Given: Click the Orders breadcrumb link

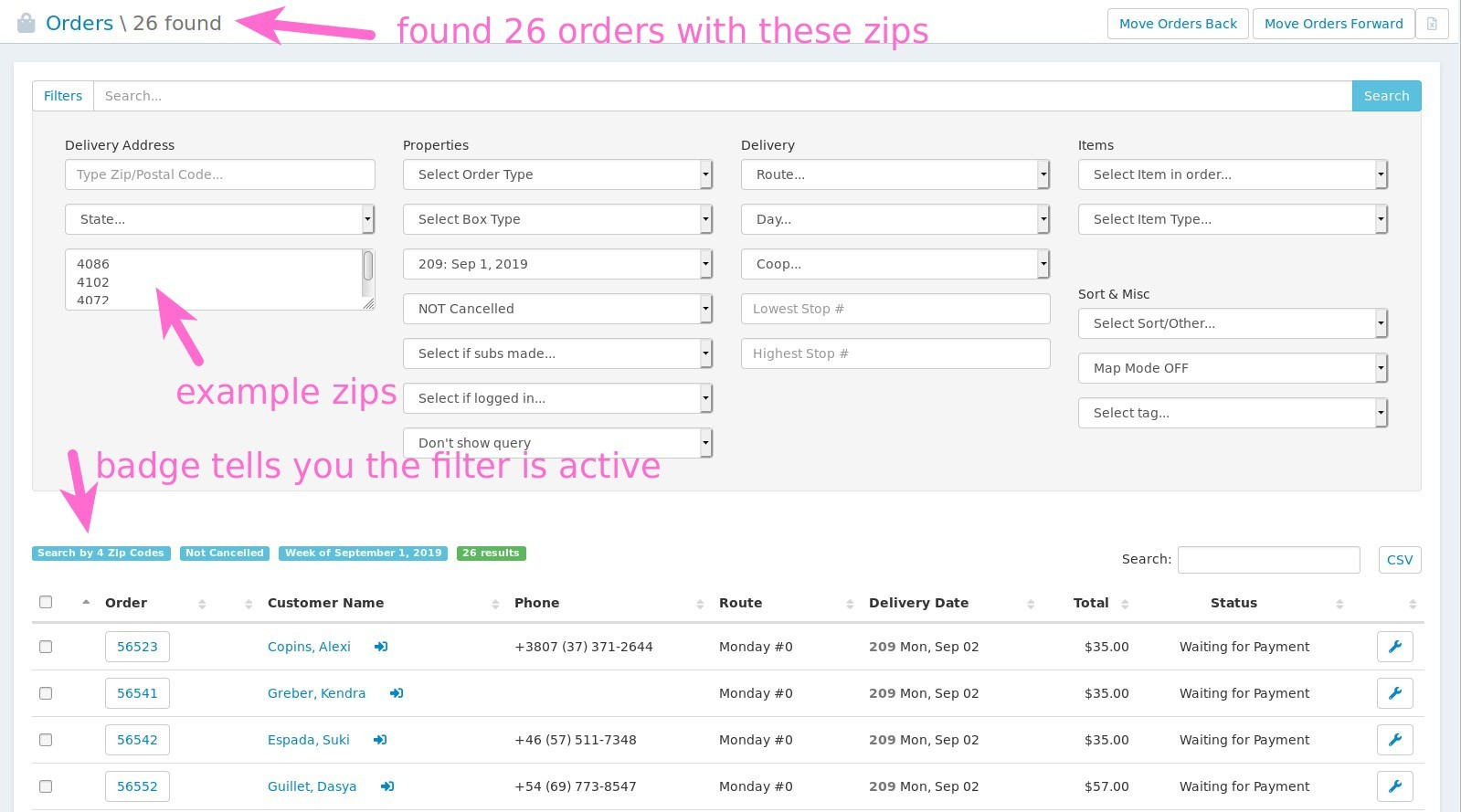Looking at the screenshot, I should [79, 23].
